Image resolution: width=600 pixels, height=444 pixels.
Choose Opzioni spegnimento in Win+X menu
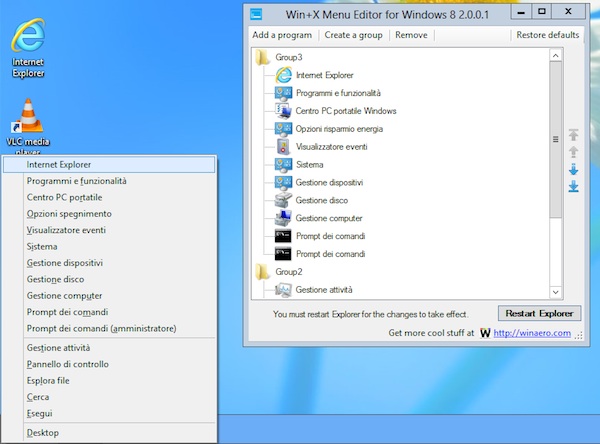click(x=109, y=214)
